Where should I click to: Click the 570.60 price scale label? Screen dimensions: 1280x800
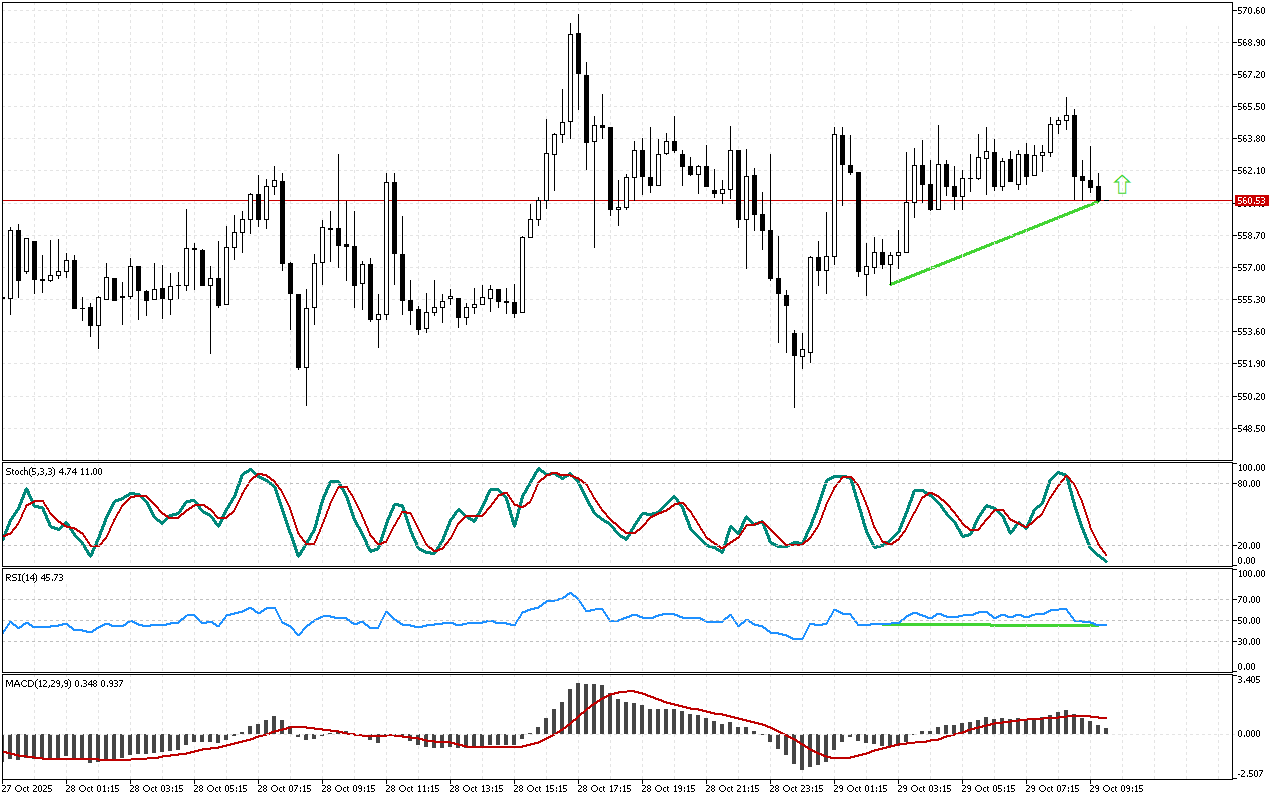tap(1252, 11)
